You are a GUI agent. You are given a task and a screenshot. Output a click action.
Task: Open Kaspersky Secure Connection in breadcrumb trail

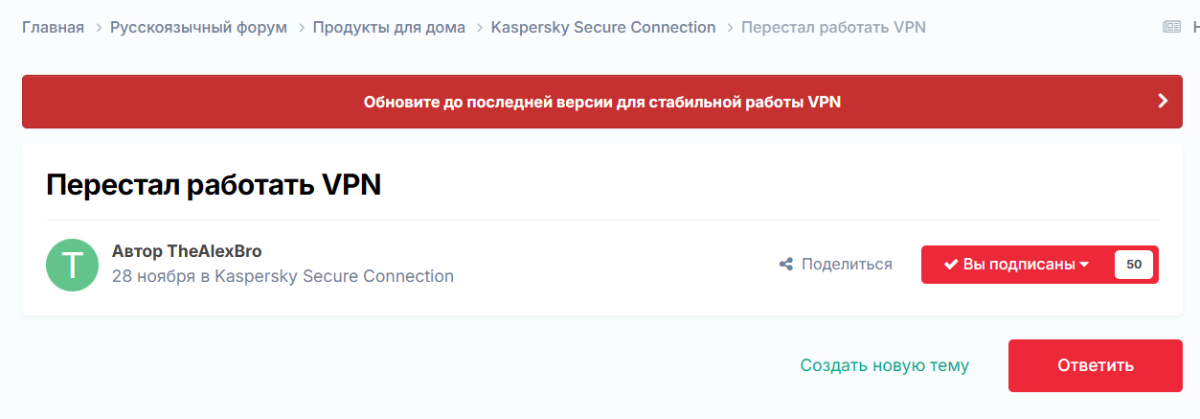(603, 27)
